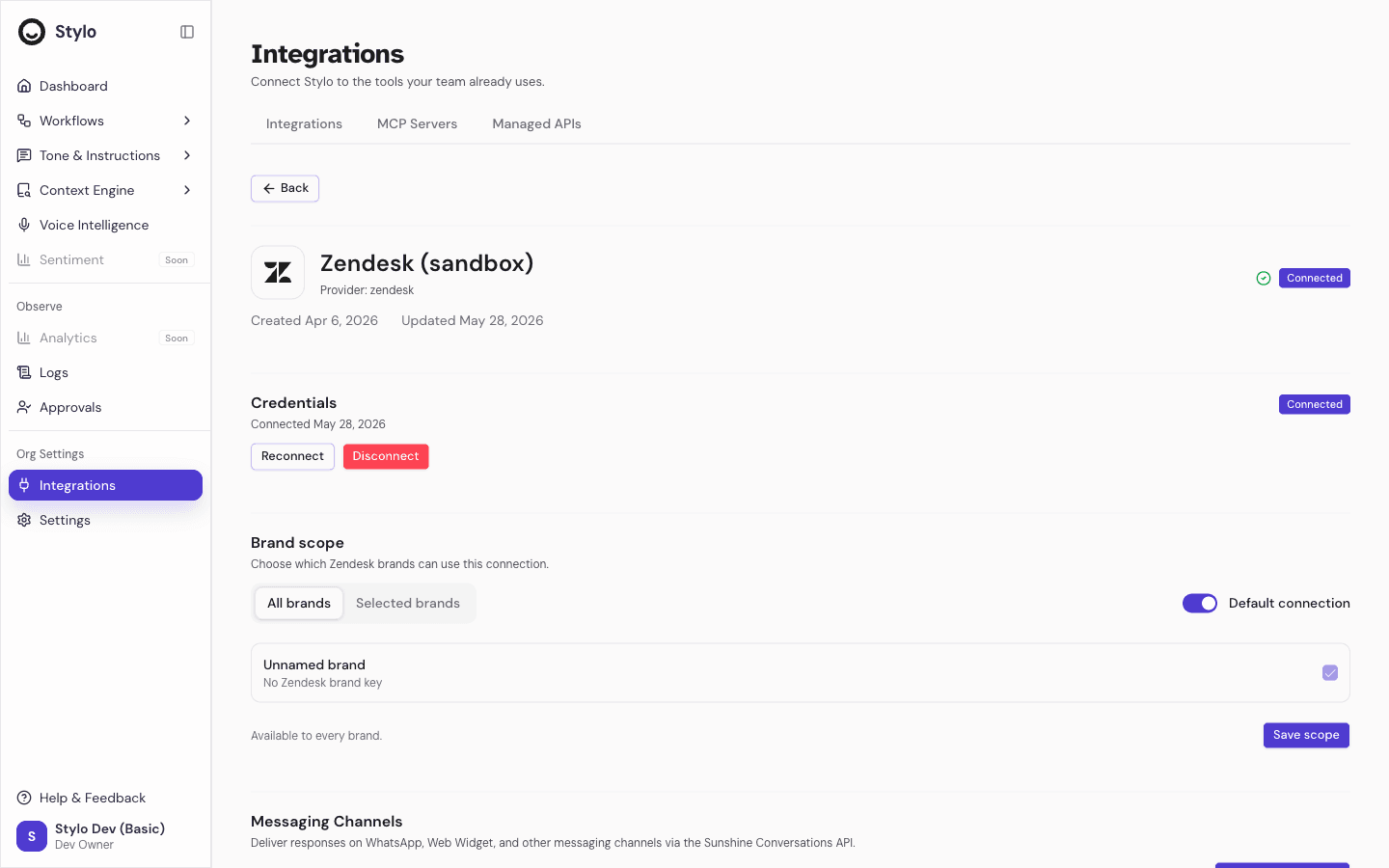Open Stylo Dev (Basic) account menu

[105, 836]
